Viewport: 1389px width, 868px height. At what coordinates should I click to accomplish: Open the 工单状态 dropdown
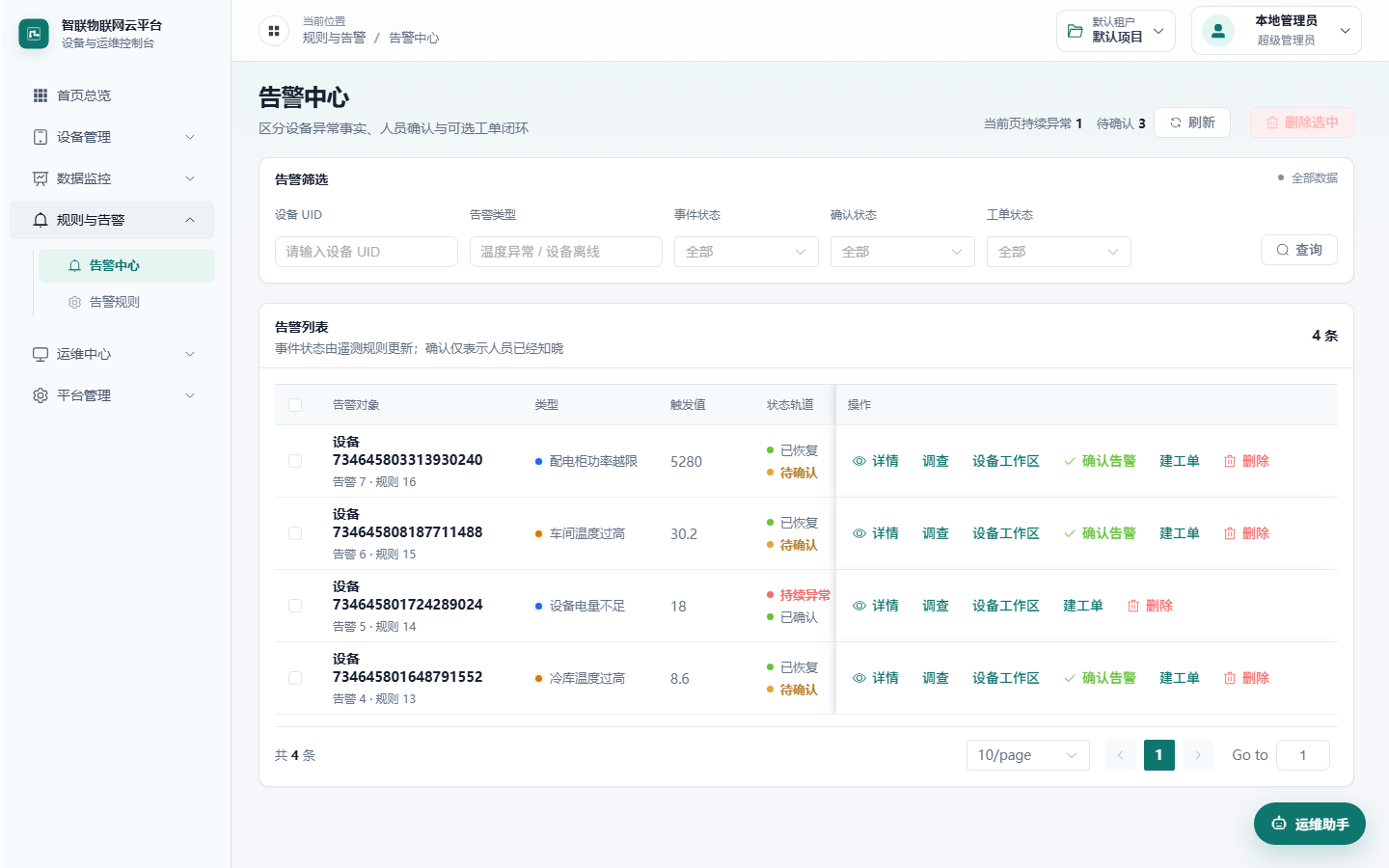click(x=1059, y=252)
